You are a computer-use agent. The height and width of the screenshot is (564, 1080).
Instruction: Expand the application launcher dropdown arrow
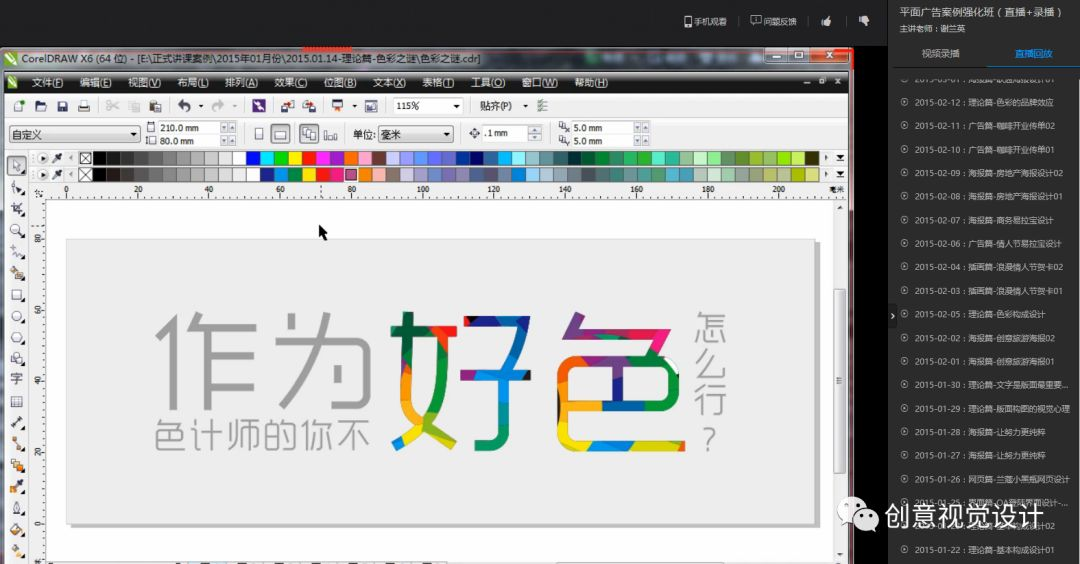(354, 106)
